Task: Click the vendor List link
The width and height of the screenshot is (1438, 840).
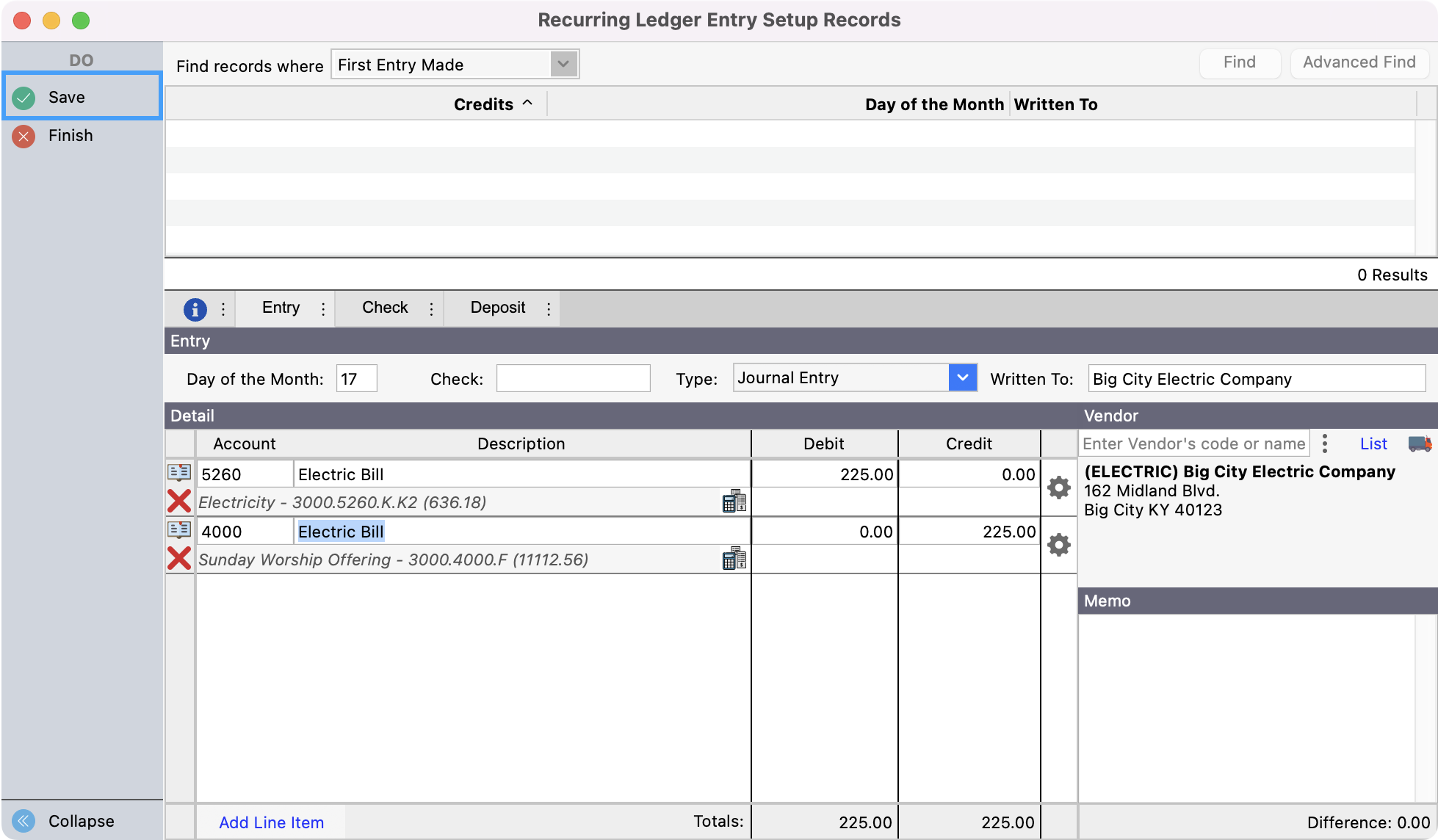Action: tap(1373, 443)
